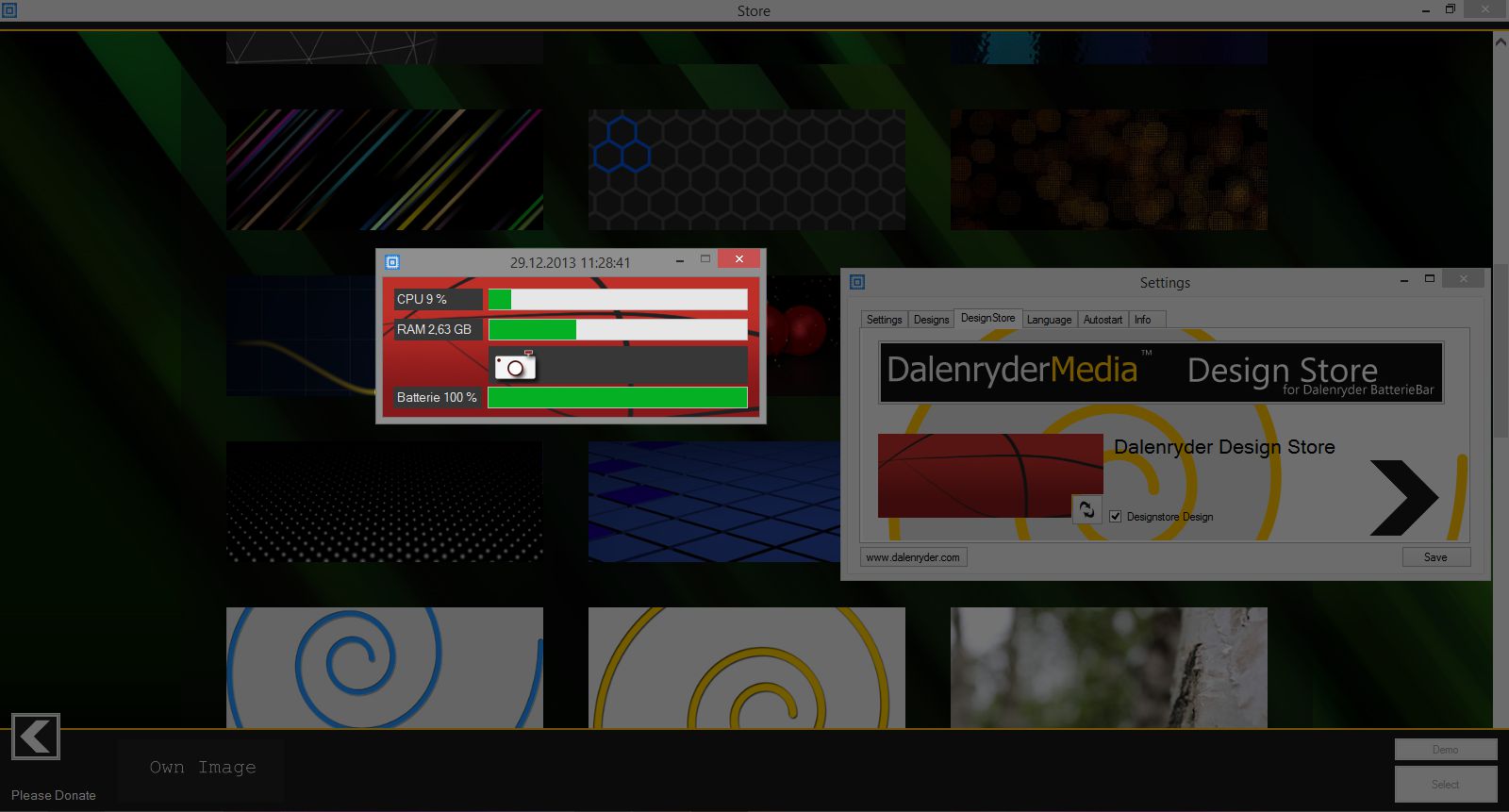
Task: Open the Autostart tab
Action: pos(1103,320)
